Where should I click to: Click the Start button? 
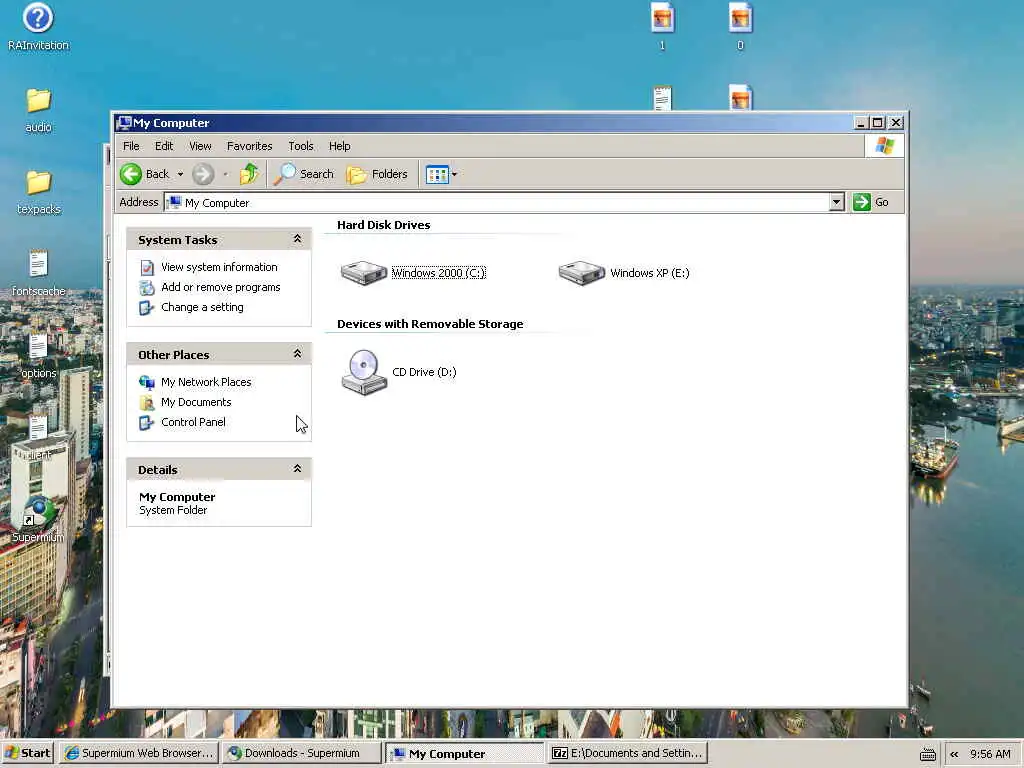28,754
